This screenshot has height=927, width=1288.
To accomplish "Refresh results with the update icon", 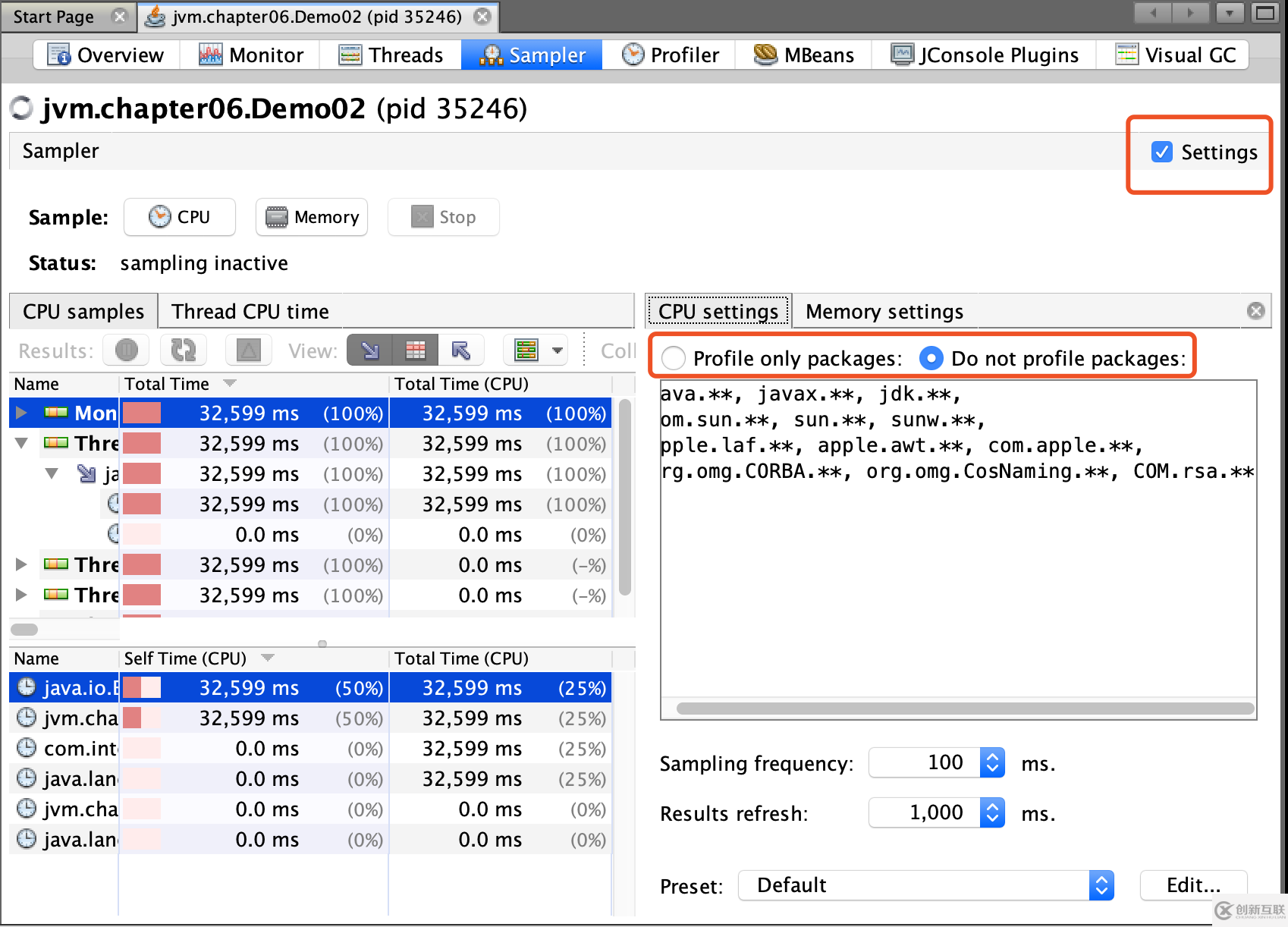I will 183,350.
